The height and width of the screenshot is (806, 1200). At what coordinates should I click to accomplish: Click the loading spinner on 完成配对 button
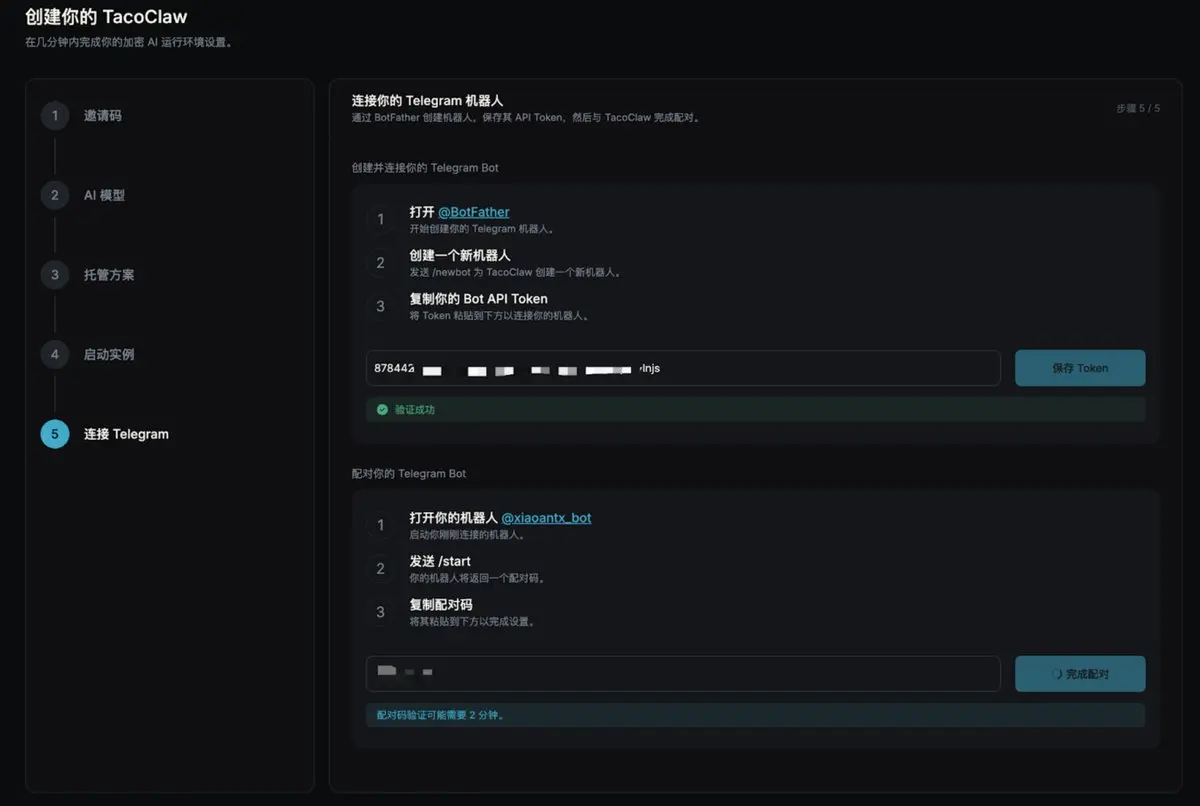coord(1056,674)
